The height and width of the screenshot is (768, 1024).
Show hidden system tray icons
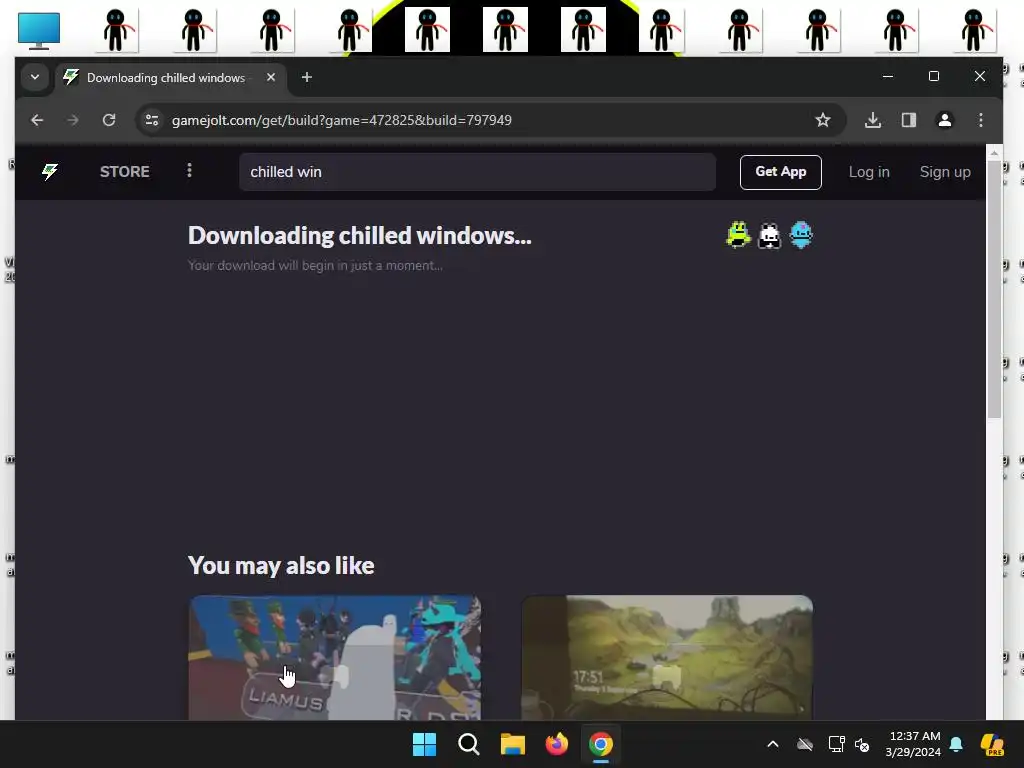pyautogui.click(x=773, y=744)
